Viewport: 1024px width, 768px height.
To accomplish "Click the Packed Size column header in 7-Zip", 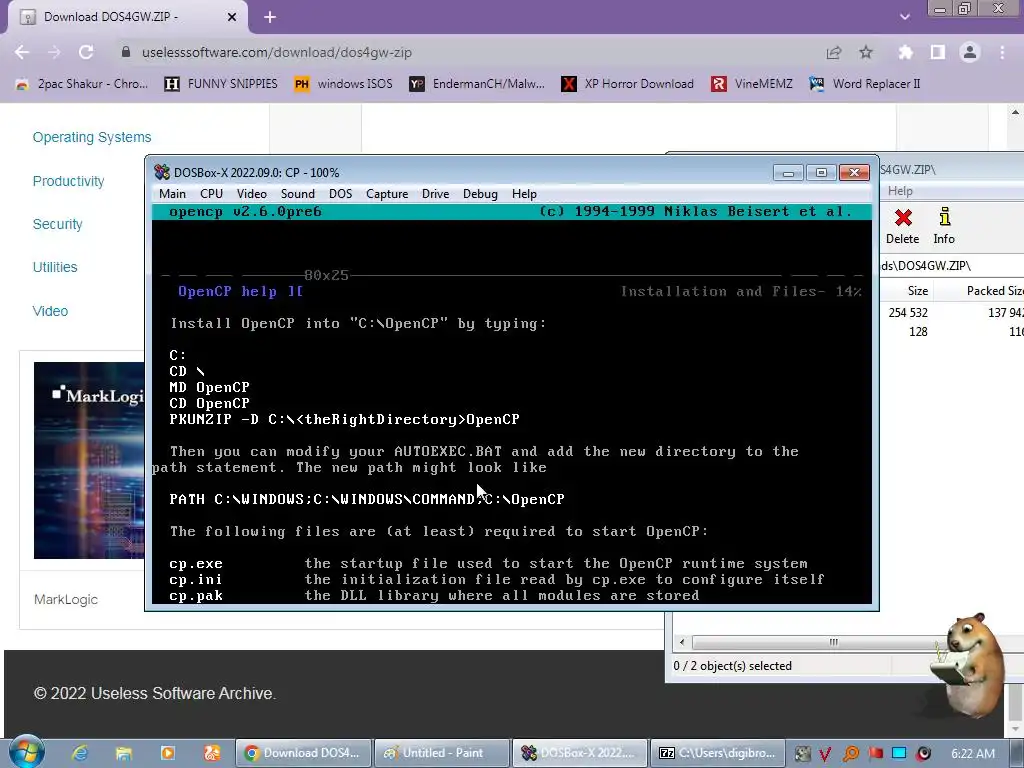I will coord(994,291).
